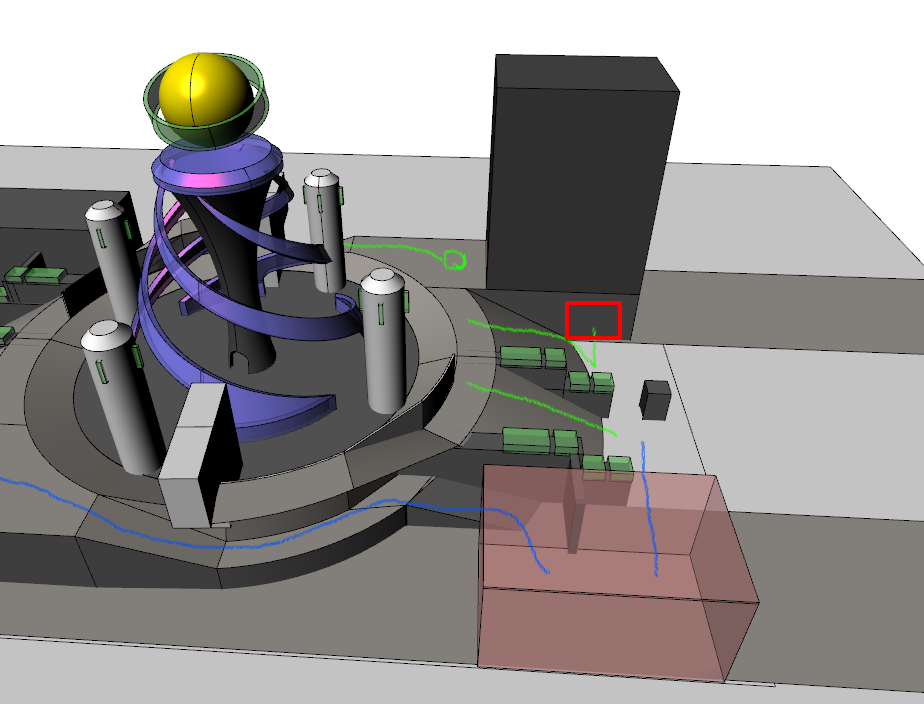Select the green scribbled loop sketch
924x704 pixels.
tap(454, 260)
